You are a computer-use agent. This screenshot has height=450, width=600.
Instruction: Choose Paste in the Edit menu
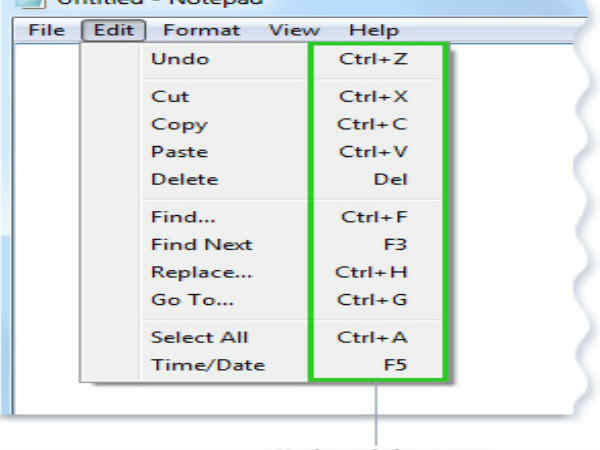179,152
